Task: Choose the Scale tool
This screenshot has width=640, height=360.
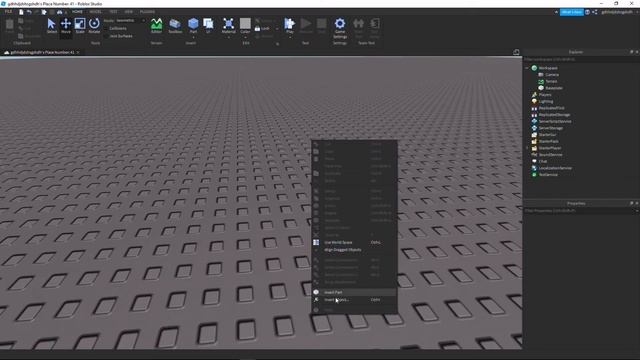Action: pos(80,26)
